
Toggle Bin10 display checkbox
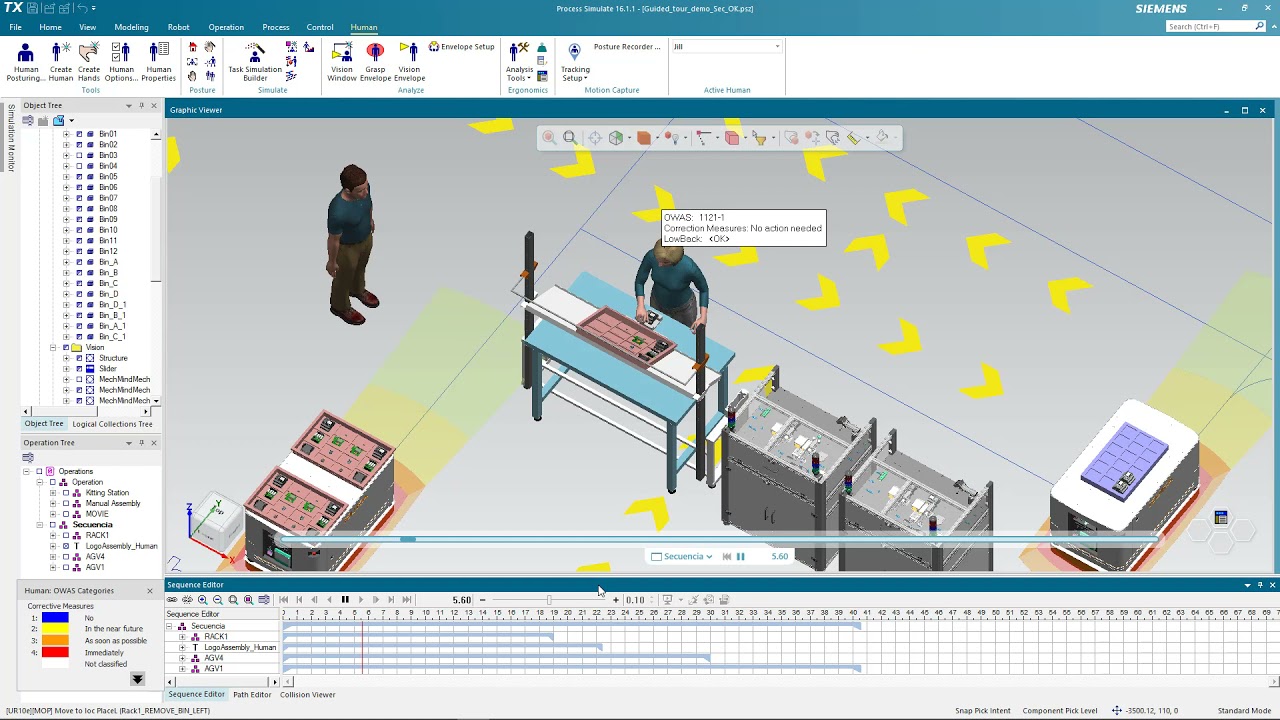click(x=79, y=230)
